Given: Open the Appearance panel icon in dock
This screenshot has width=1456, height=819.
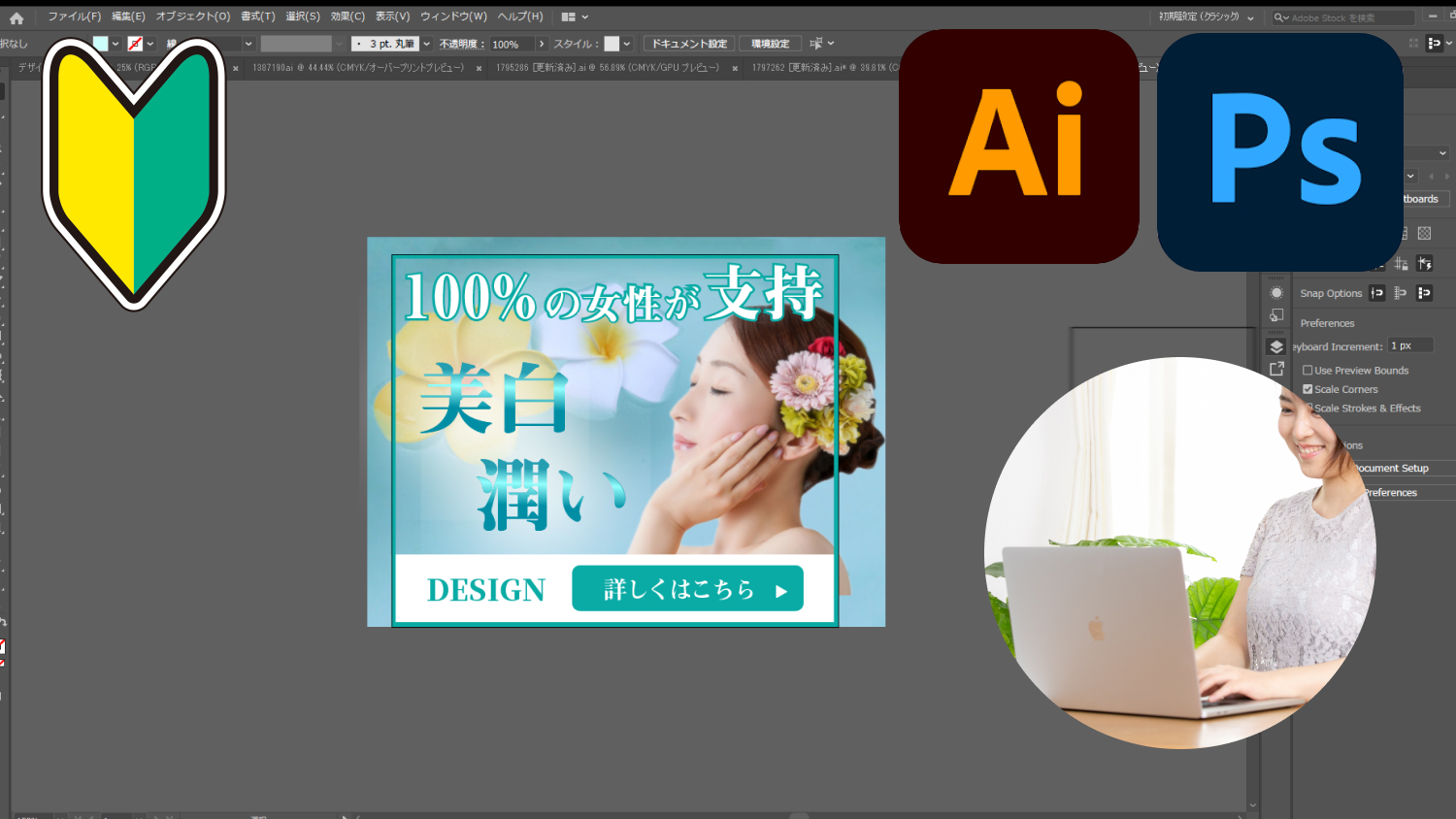Looking at the screenshot, I should coord(1276,293).
